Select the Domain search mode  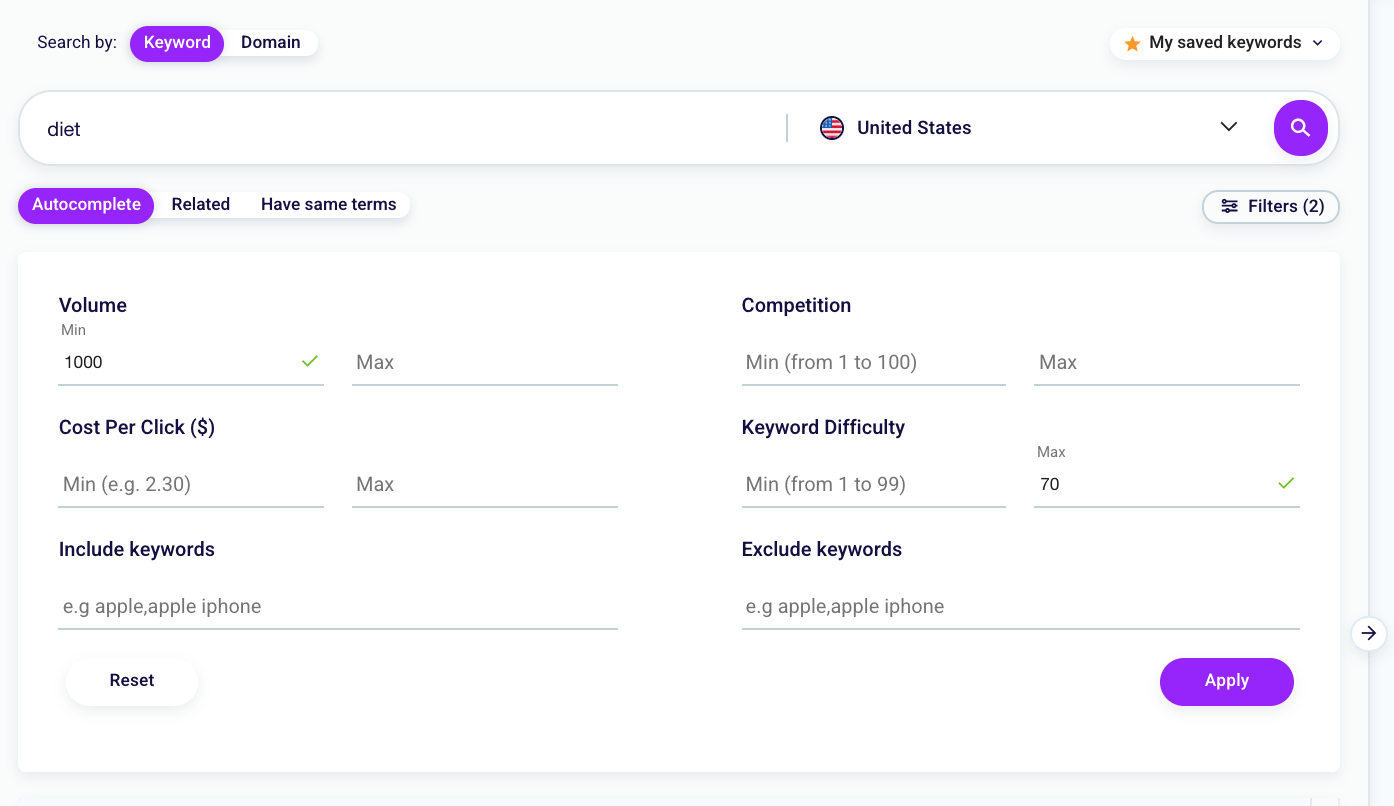(x=270, y=42)
